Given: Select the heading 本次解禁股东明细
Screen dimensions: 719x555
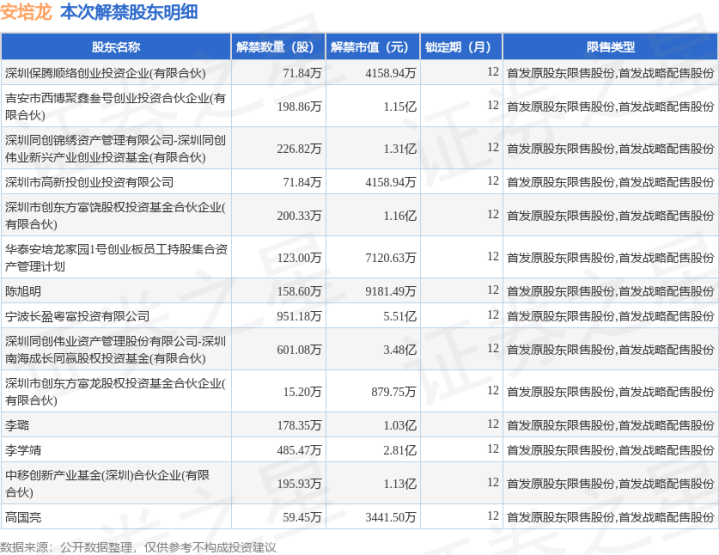Looking at the screenshot, I should [x=129, y=12].
